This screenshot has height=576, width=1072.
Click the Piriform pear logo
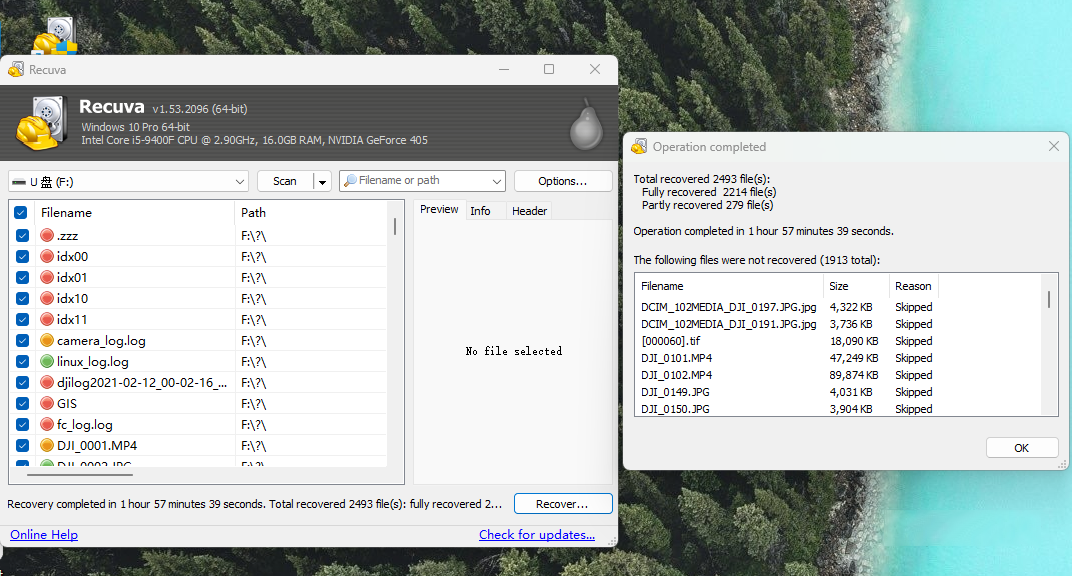pyautogui.click(x=586, y=125)
